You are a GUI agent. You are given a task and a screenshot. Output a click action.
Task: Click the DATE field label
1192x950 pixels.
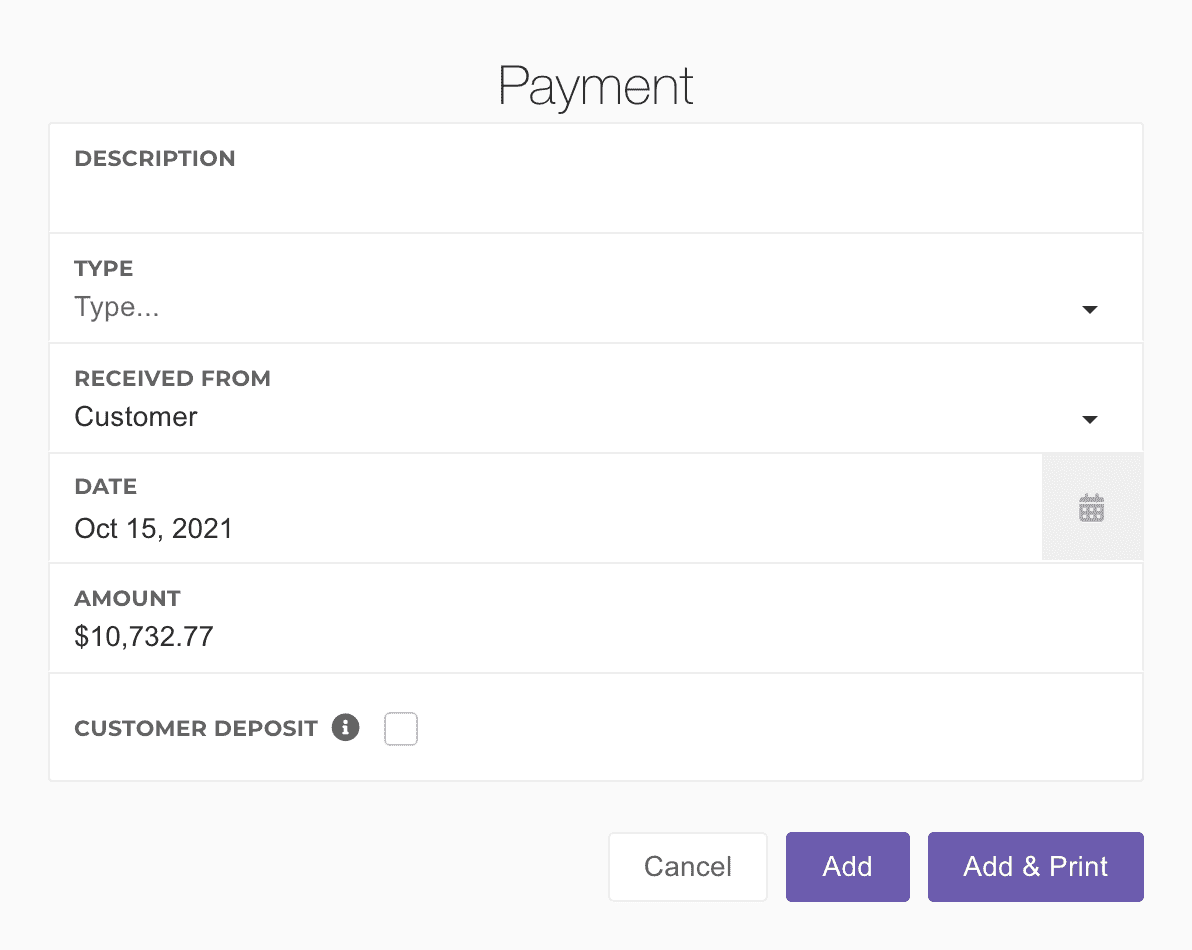click(x=106, y=487)
